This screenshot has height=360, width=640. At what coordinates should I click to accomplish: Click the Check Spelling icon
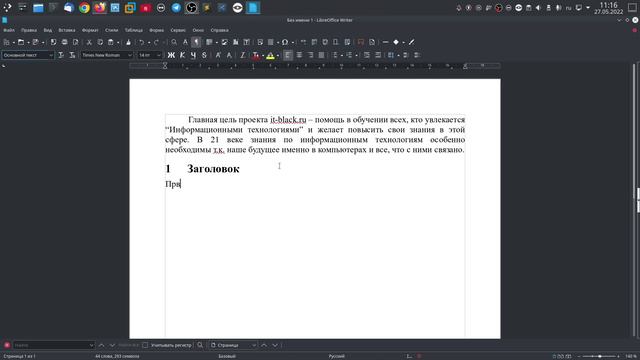coord(185,42)
